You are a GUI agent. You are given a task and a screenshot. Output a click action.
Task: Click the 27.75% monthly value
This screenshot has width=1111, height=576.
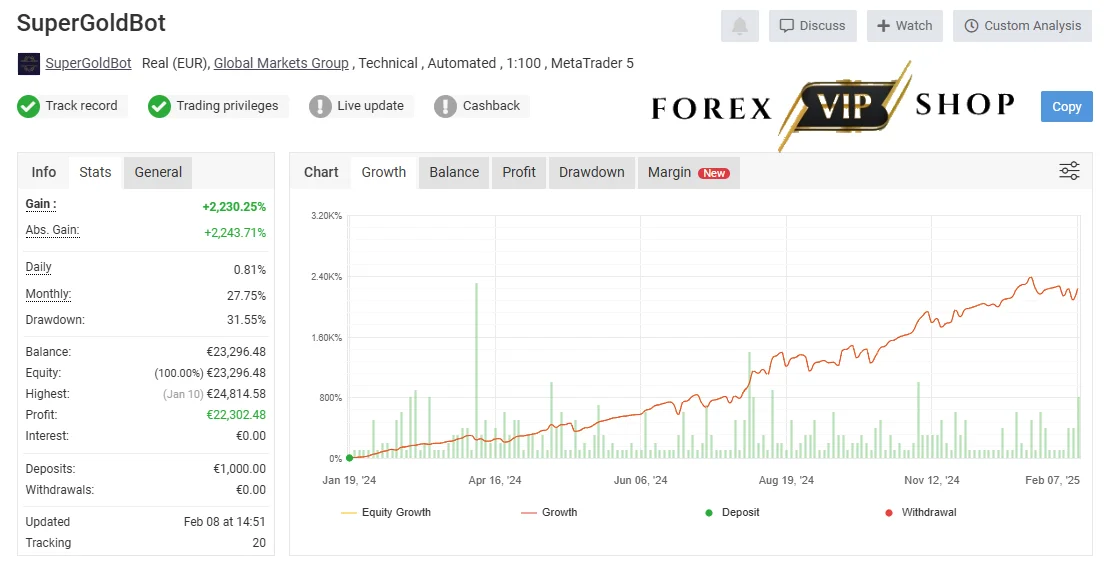tap(247, 295)
